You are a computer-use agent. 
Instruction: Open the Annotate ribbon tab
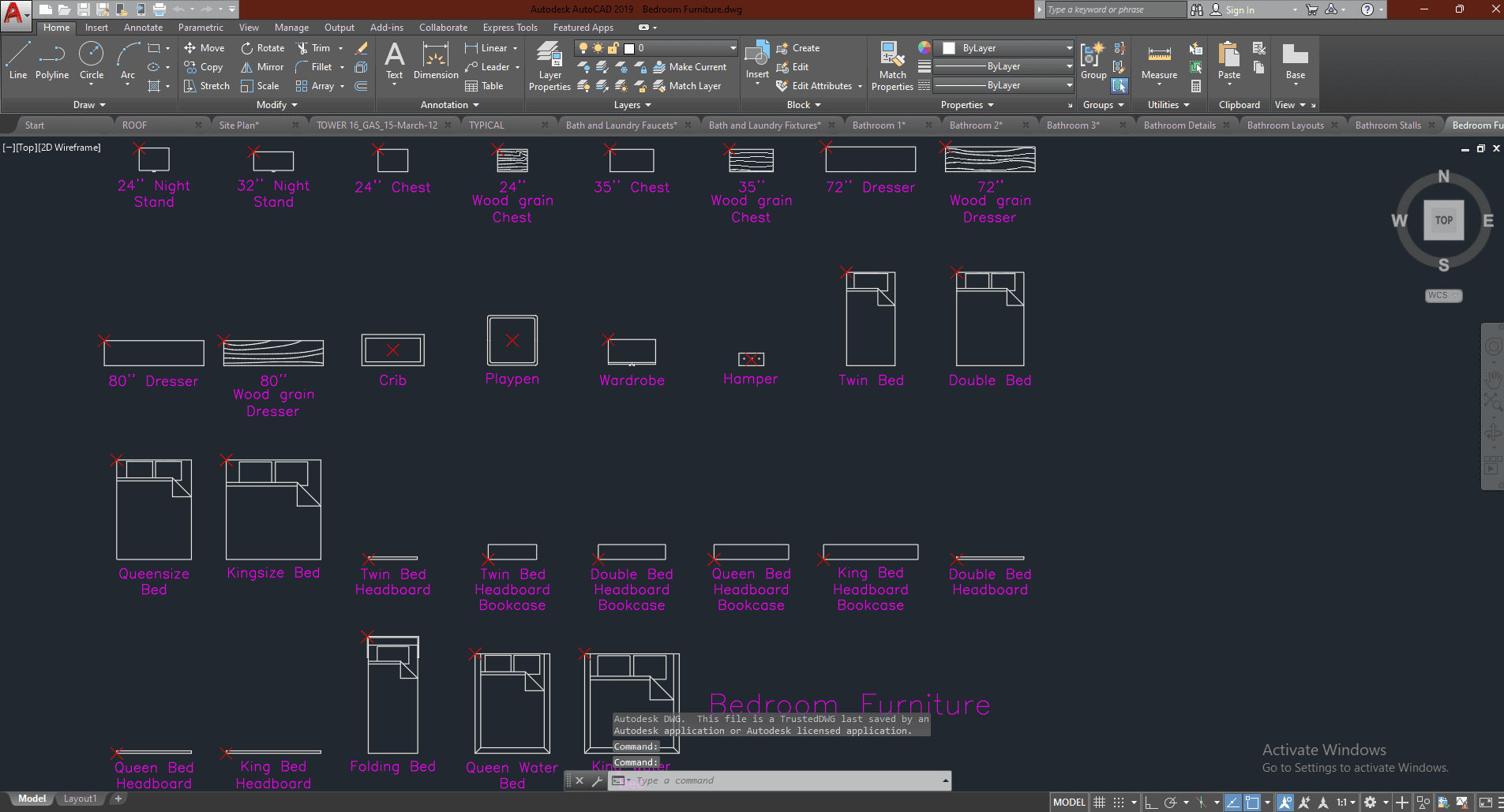[x=143, y=28]
